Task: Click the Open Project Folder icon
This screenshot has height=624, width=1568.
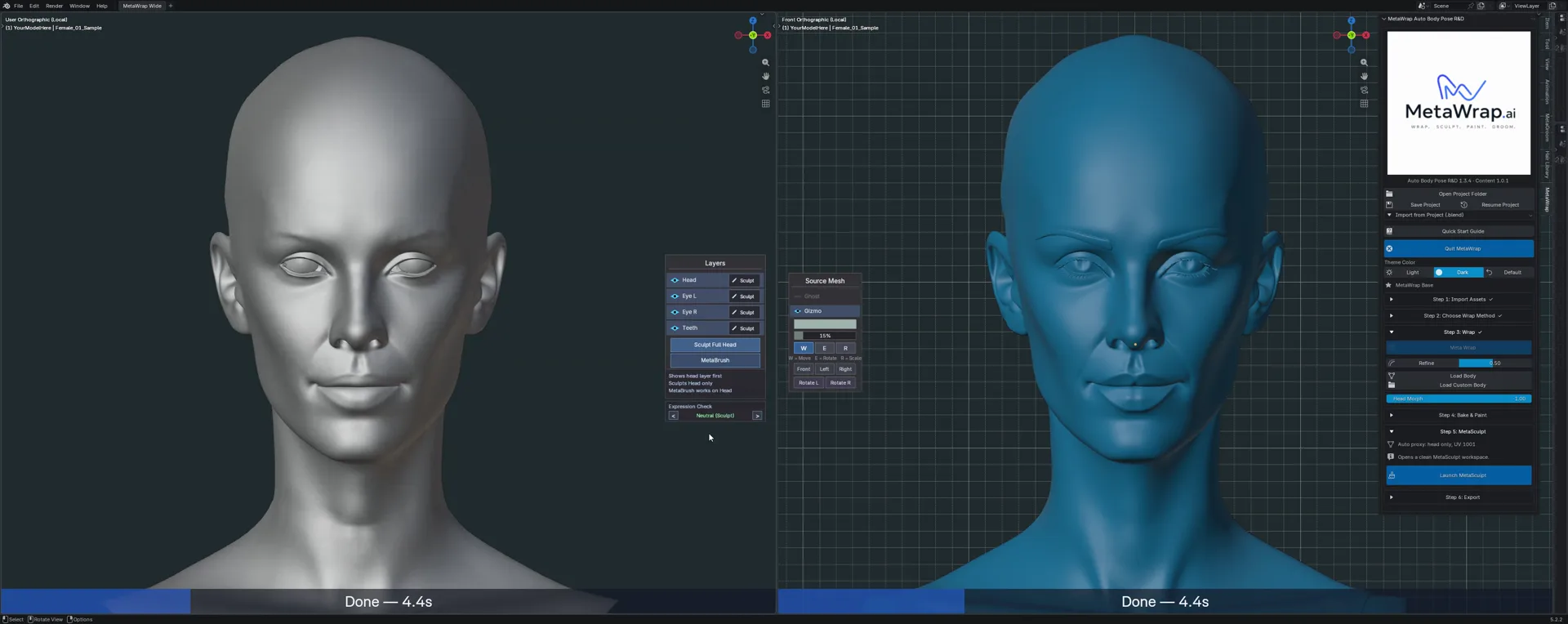Action: [x=1389, y=194]
